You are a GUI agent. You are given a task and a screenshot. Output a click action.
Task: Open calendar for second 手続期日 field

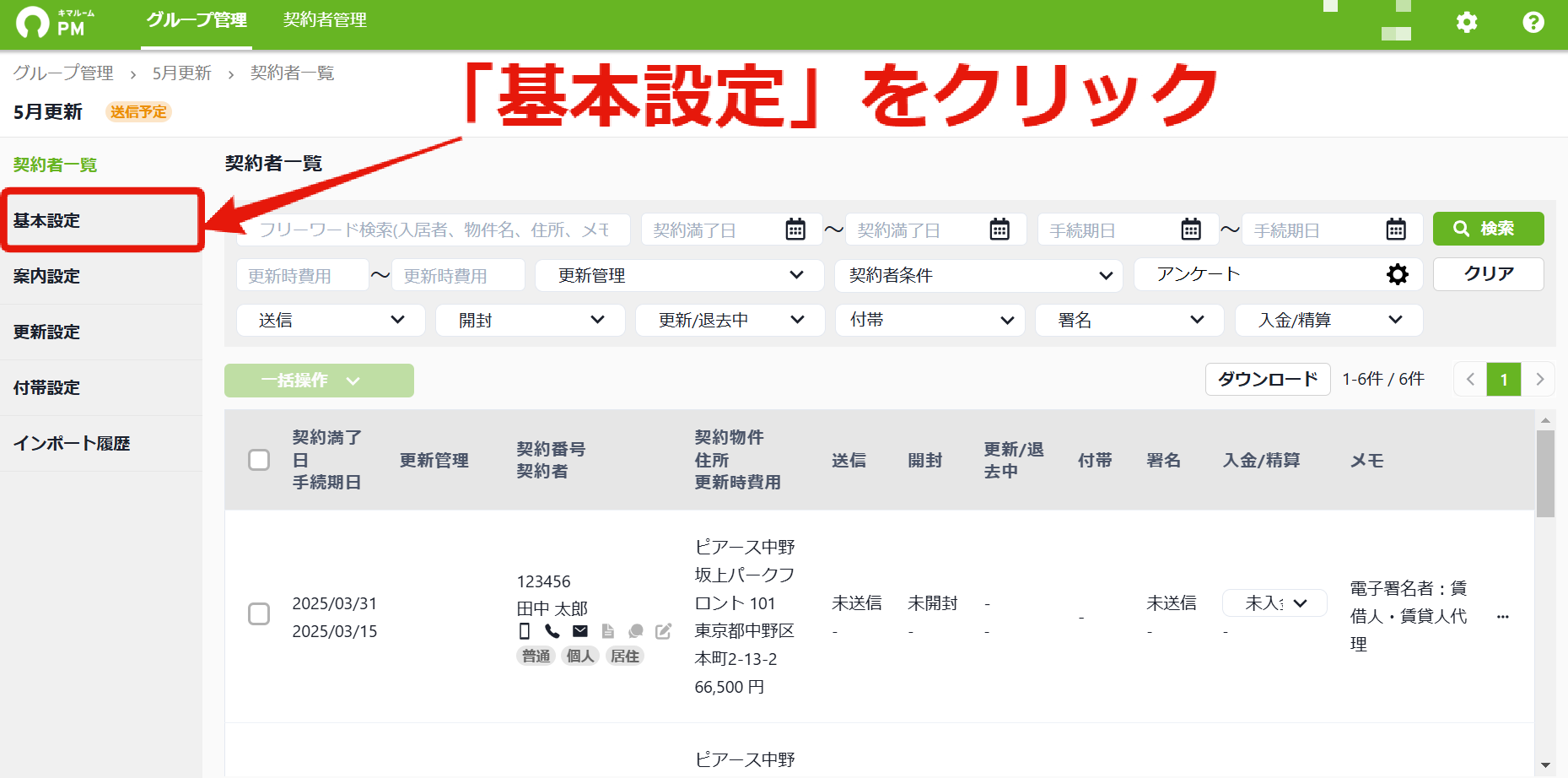(1396, 230)
